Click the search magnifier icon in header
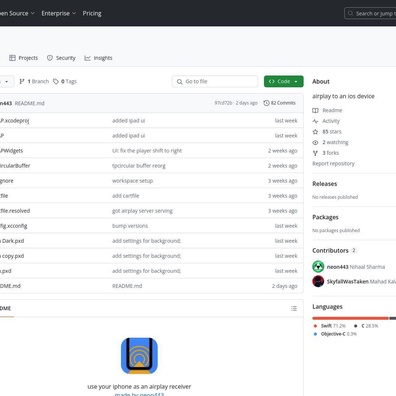The width and height of the screenshot is (396, 396). point(350,14)
